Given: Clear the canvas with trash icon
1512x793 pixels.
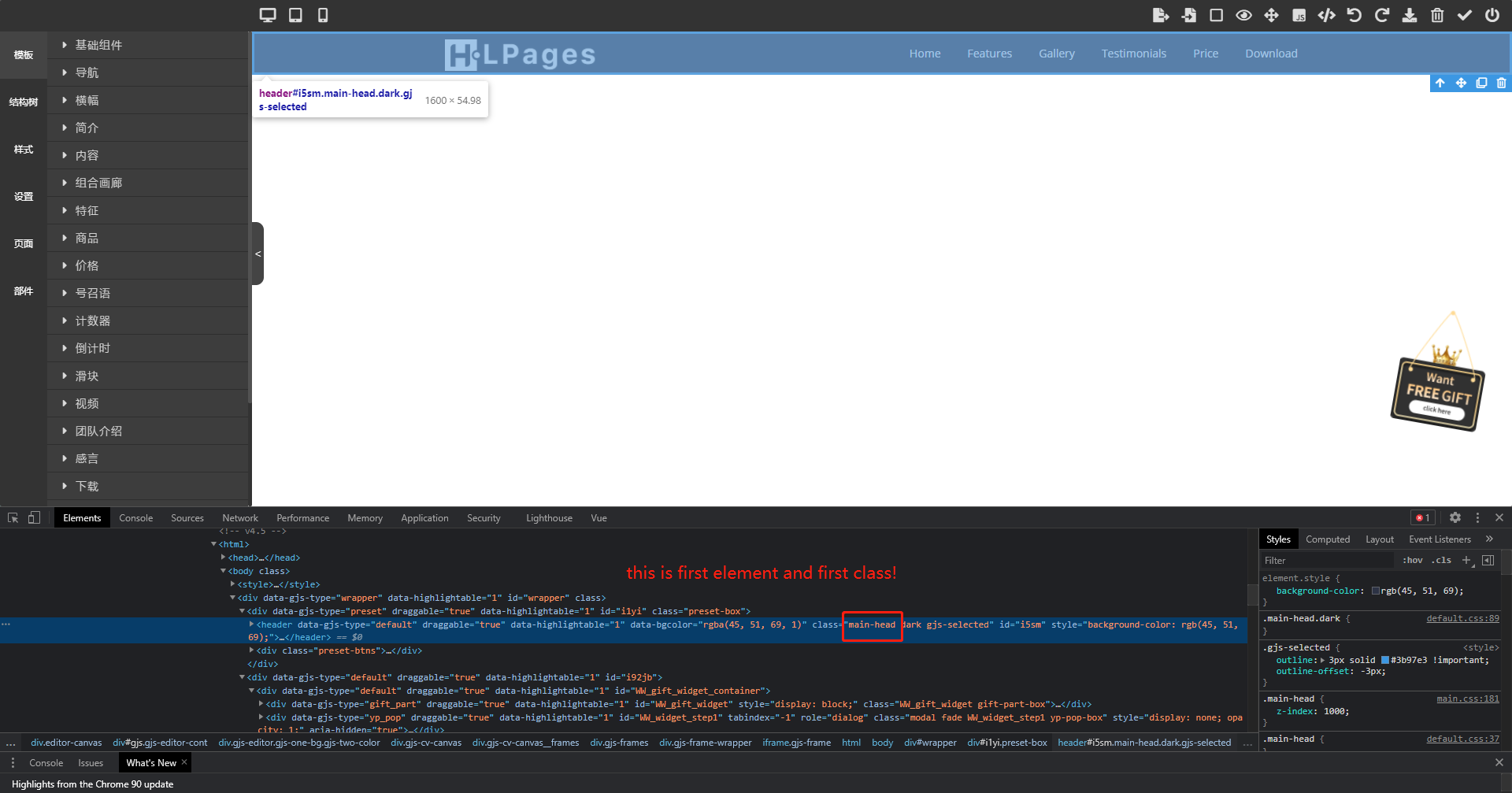Looking at the screenshot, I should 1437,15.
